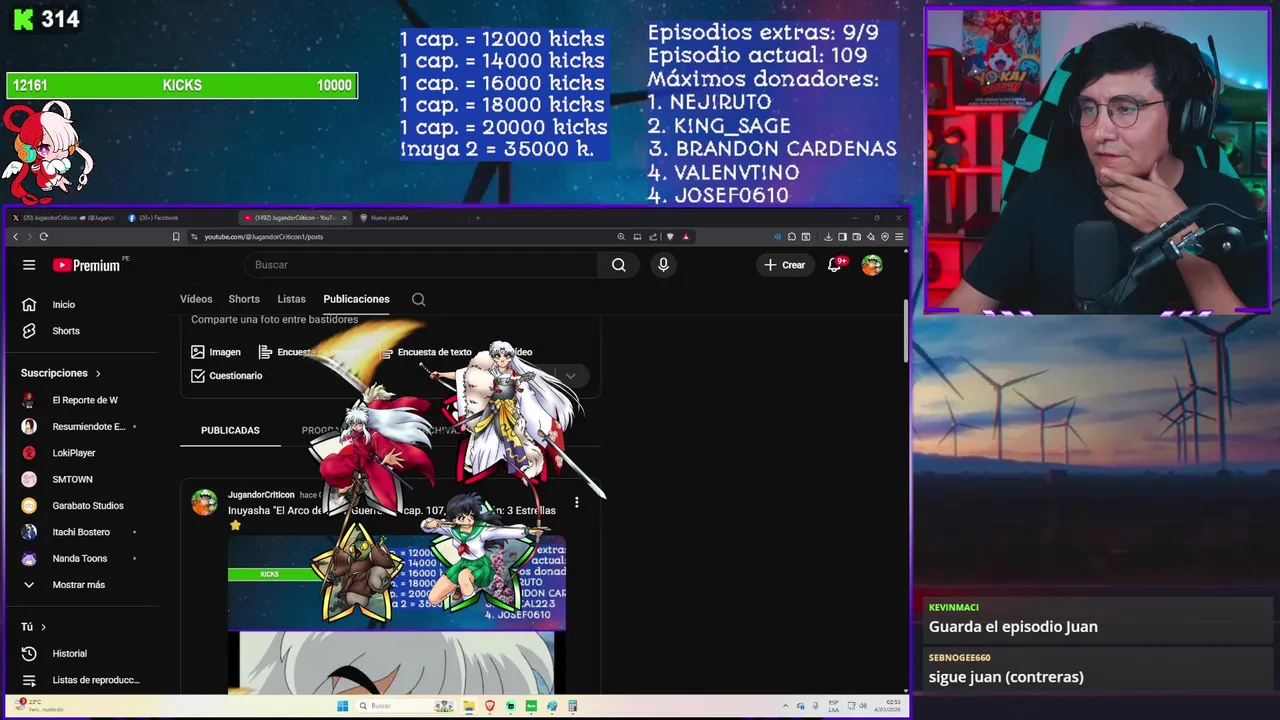Switch to the Listas channel tab
The height and width of the screenshot is (720, 1280).
[291, 299]
